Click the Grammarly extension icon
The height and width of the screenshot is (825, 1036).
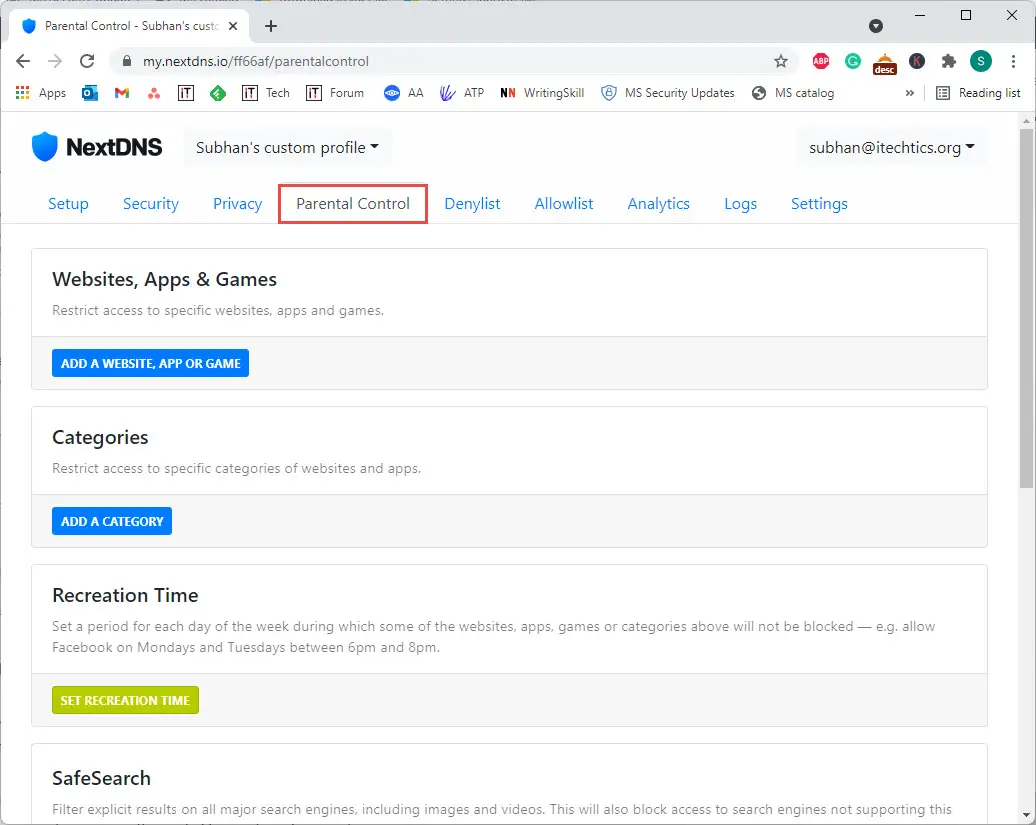pos(852,61)
